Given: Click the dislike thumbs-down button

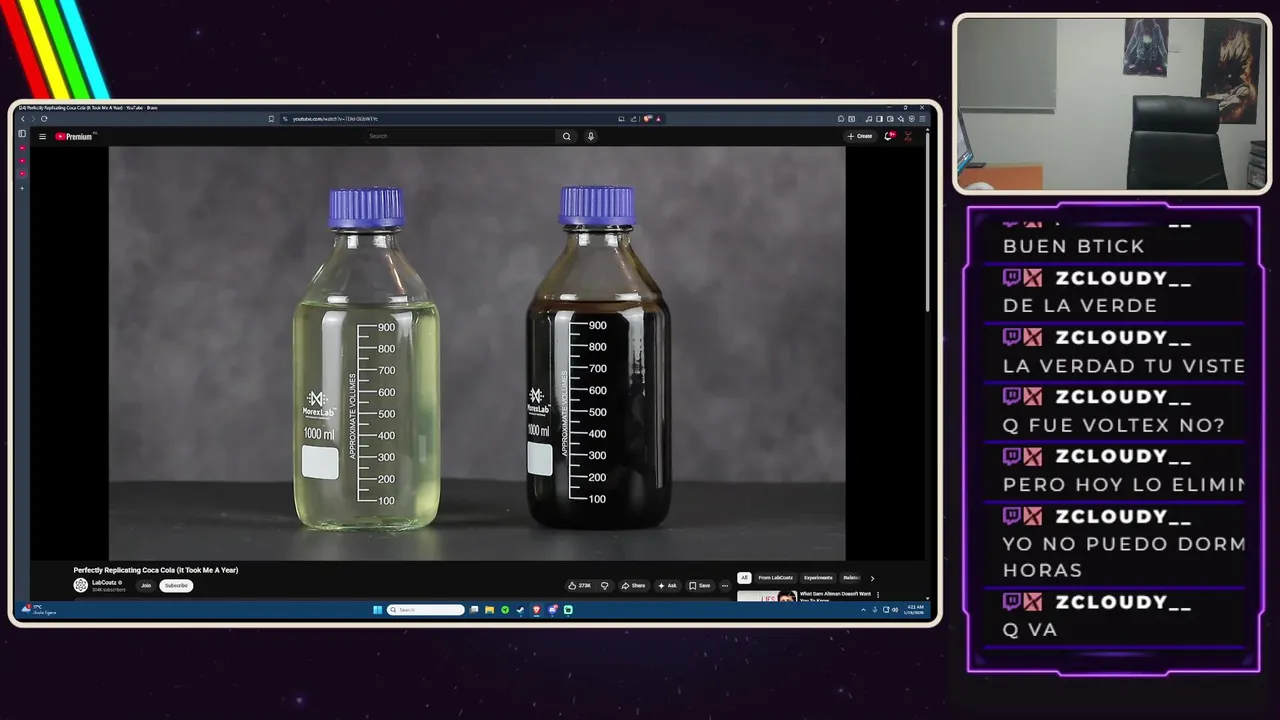Looking at the screenshot, I should point(604,585).
